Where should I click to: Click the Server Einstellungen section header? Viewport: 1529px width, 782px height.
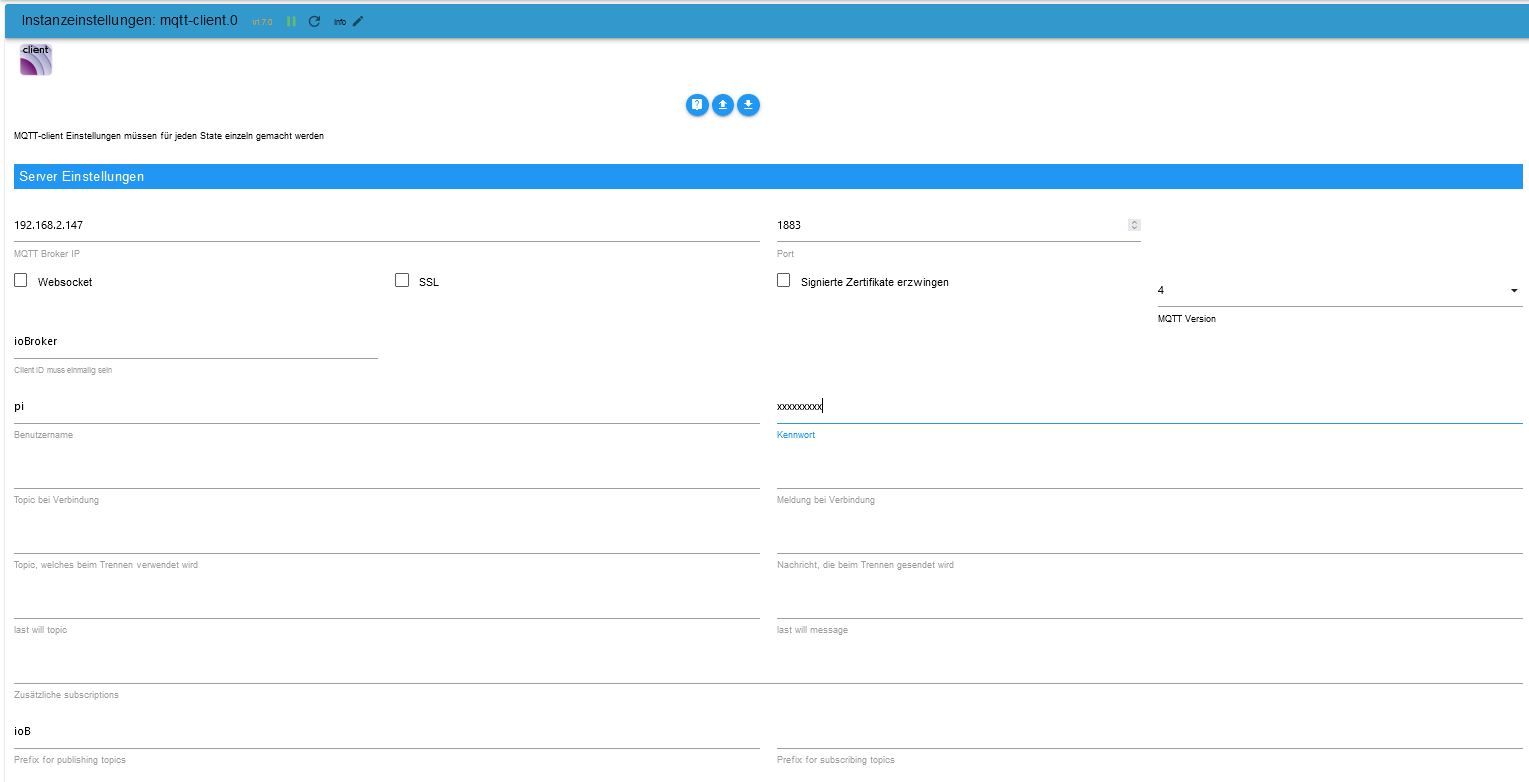[768, 176]
